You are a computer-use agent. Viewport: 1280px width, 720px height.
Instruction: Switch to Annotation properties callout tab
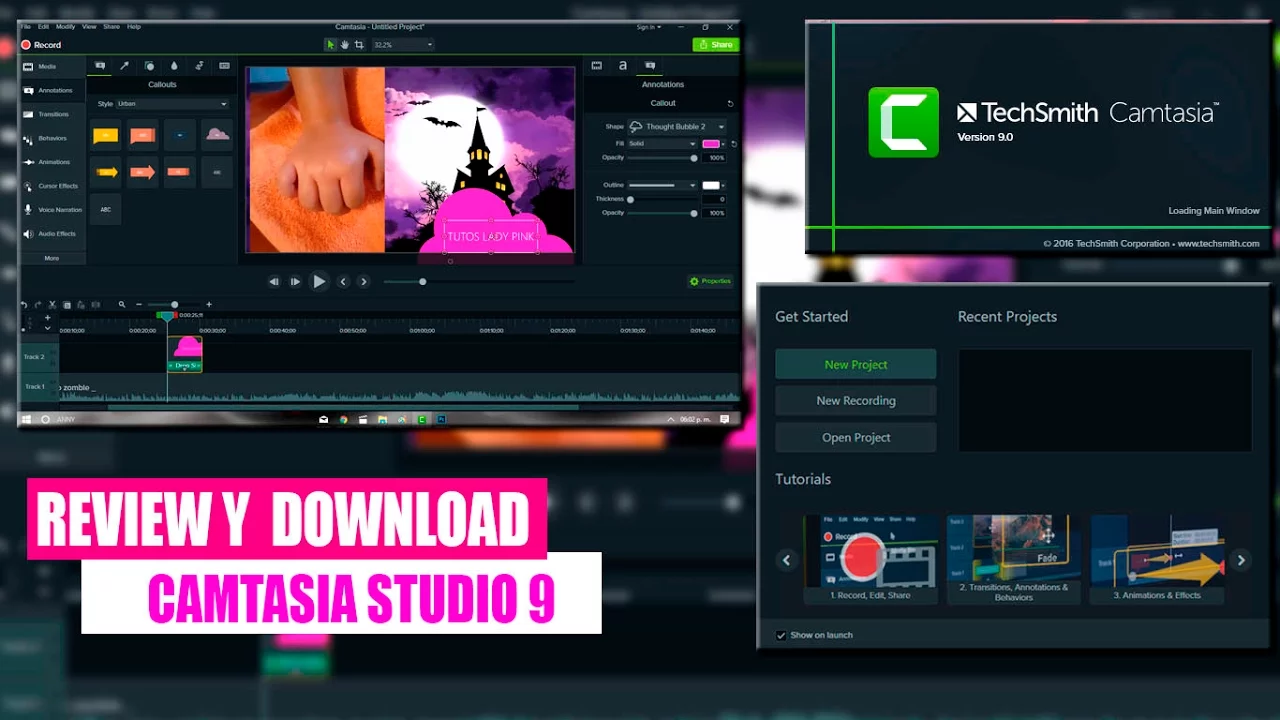coord(650,65)
